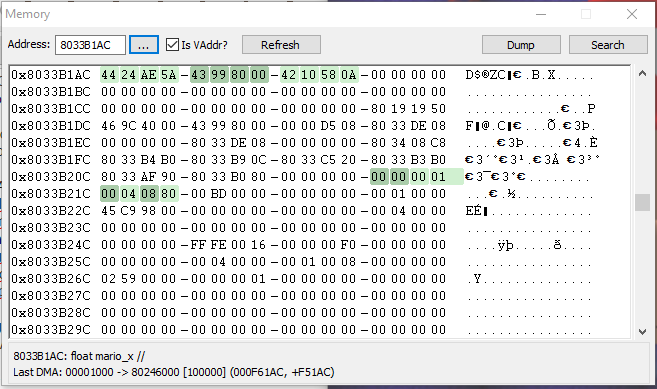Click the Search button

608,45
